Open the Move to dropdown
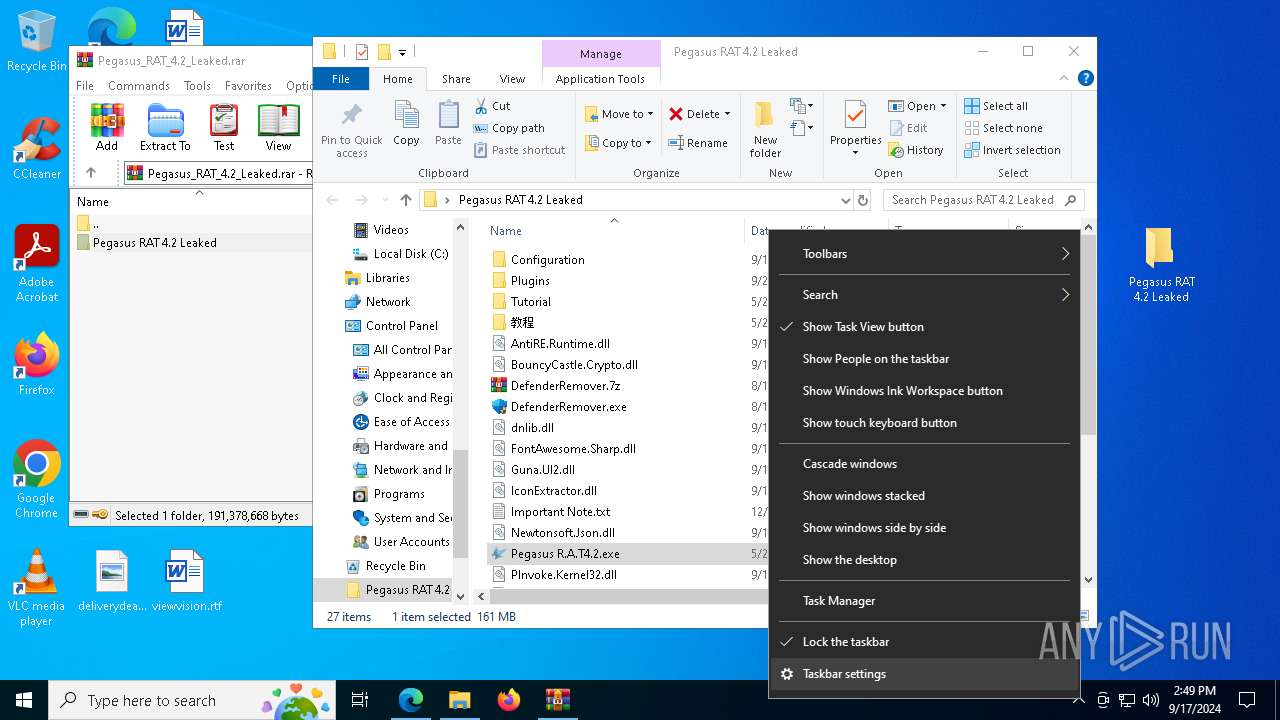 point(619,114)
